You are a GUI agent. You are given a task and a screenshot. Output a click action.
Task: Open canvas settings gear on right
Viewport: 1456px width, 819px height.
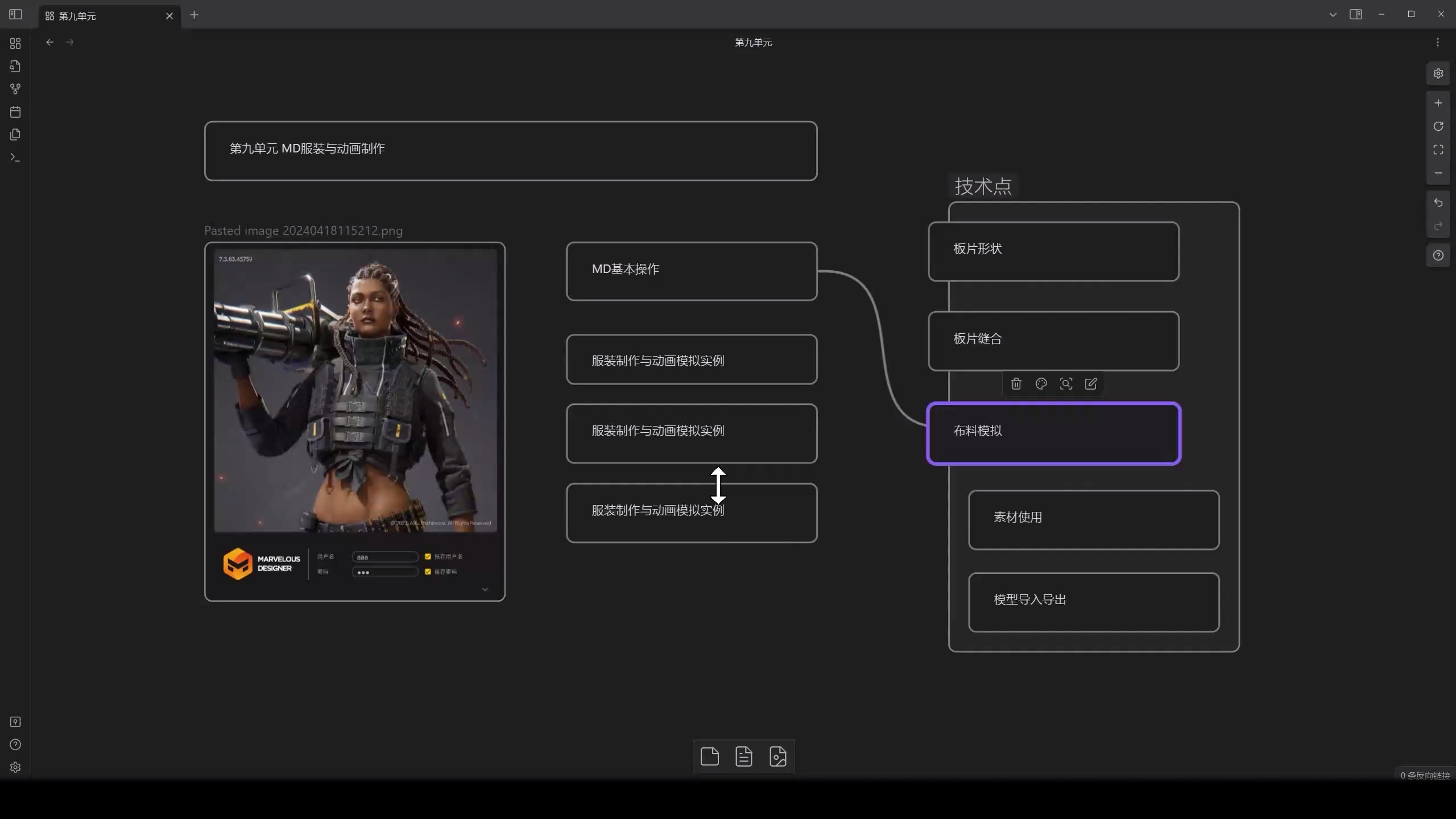click(x=1438, y=73)
